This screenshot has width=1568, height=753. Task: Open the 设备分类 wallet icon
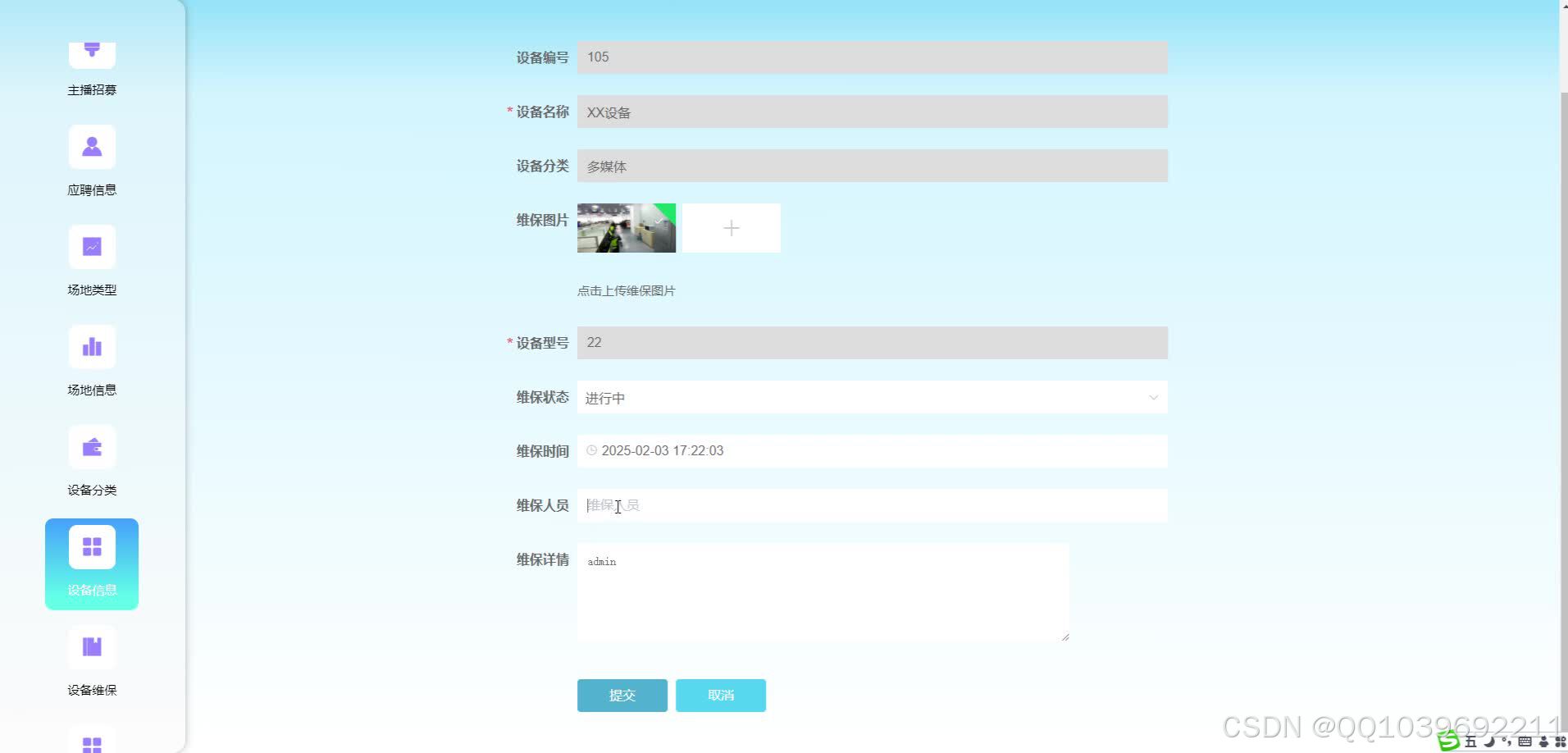92,447
